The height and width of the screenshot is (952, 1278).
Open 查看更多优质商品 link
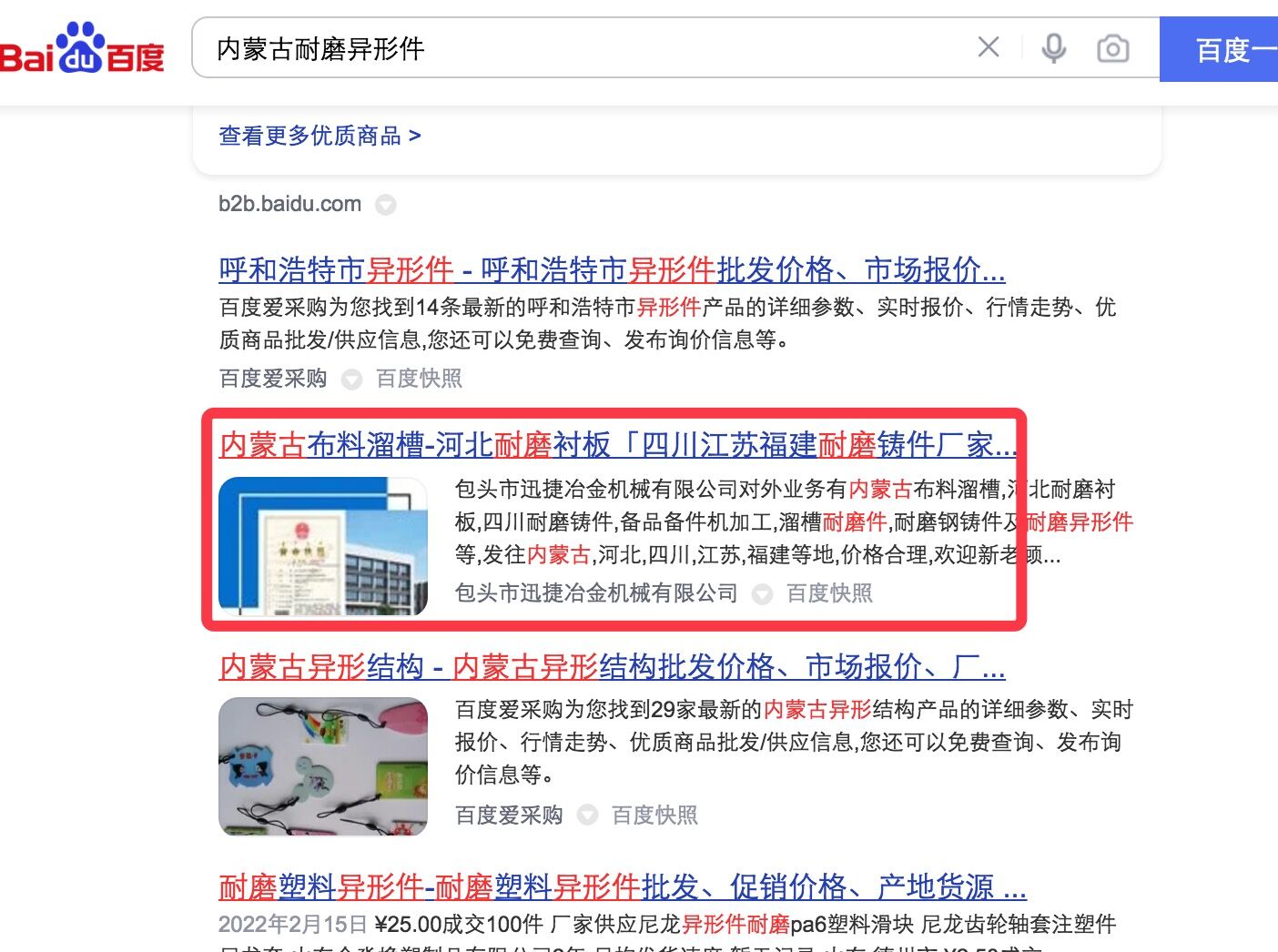click(319, 136)
